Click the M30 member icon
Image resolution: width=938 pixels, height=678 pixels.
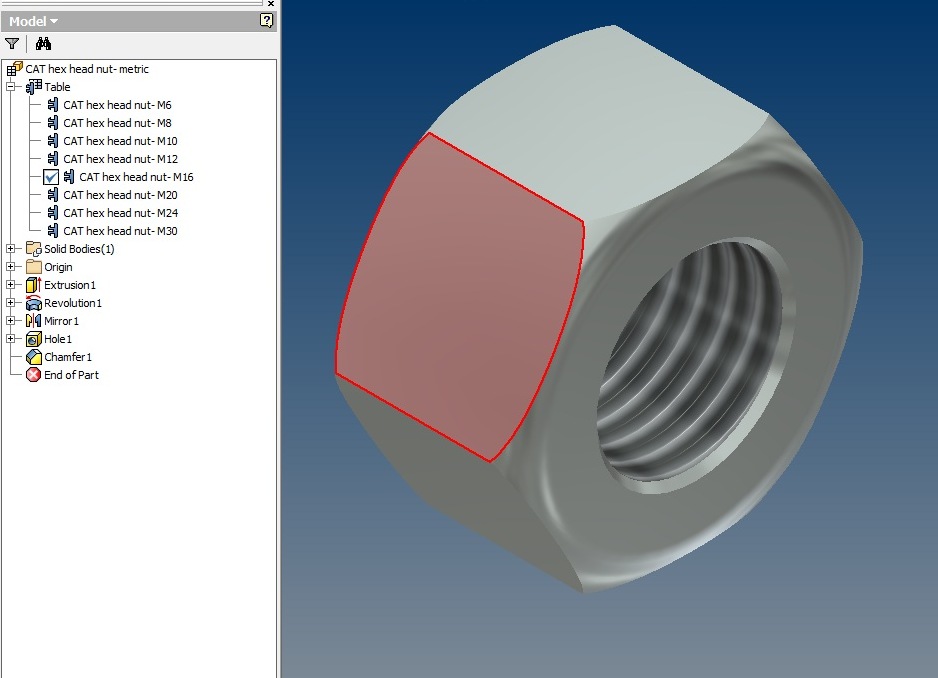pos(53,230)
